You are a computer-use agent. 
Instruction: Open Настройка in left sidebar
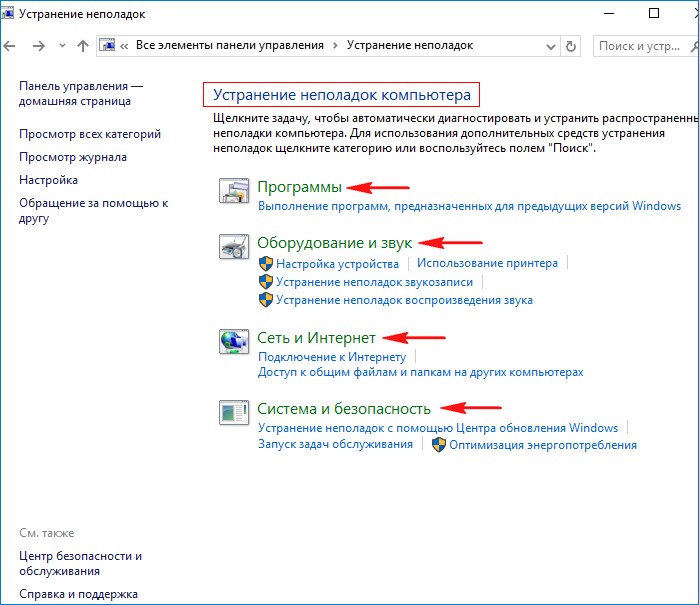(48, 180)
